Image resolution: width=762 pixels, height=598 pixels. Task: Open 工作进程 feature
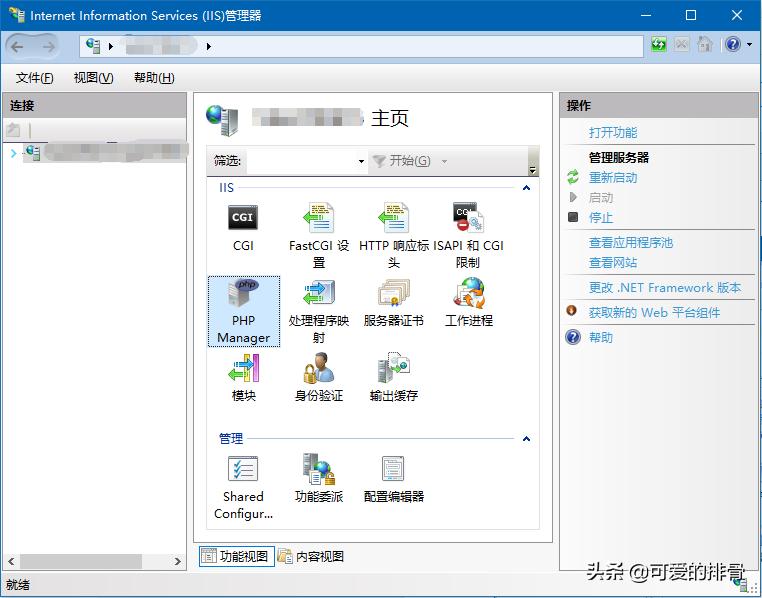pyautogui.click(x=469, y=293)
